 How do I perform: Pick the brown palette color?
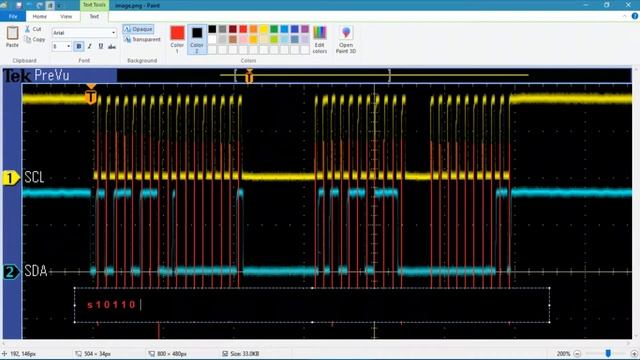click(x=233, y=40)
